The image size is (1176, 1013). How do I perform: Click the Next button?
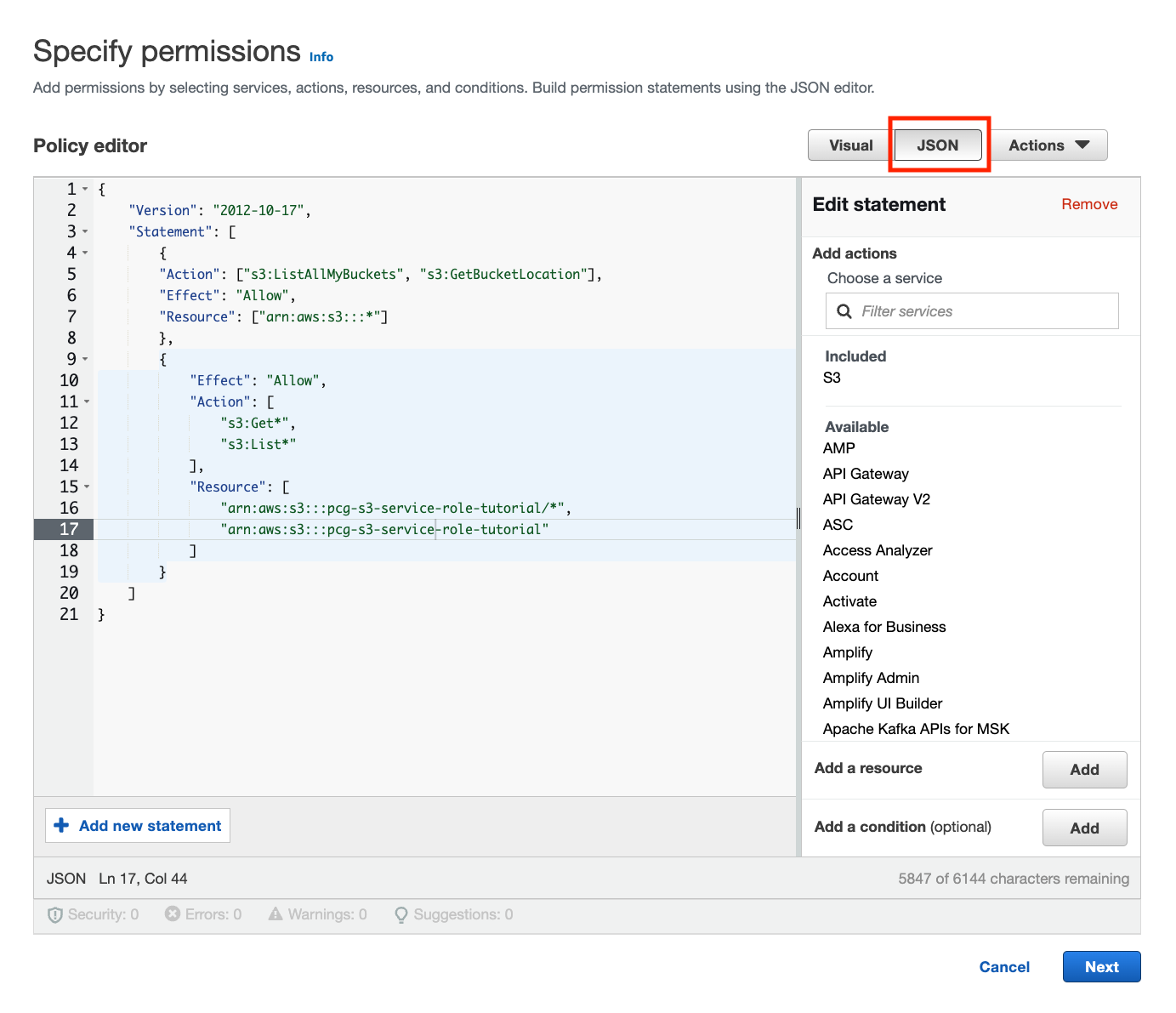pos(1101,967)
